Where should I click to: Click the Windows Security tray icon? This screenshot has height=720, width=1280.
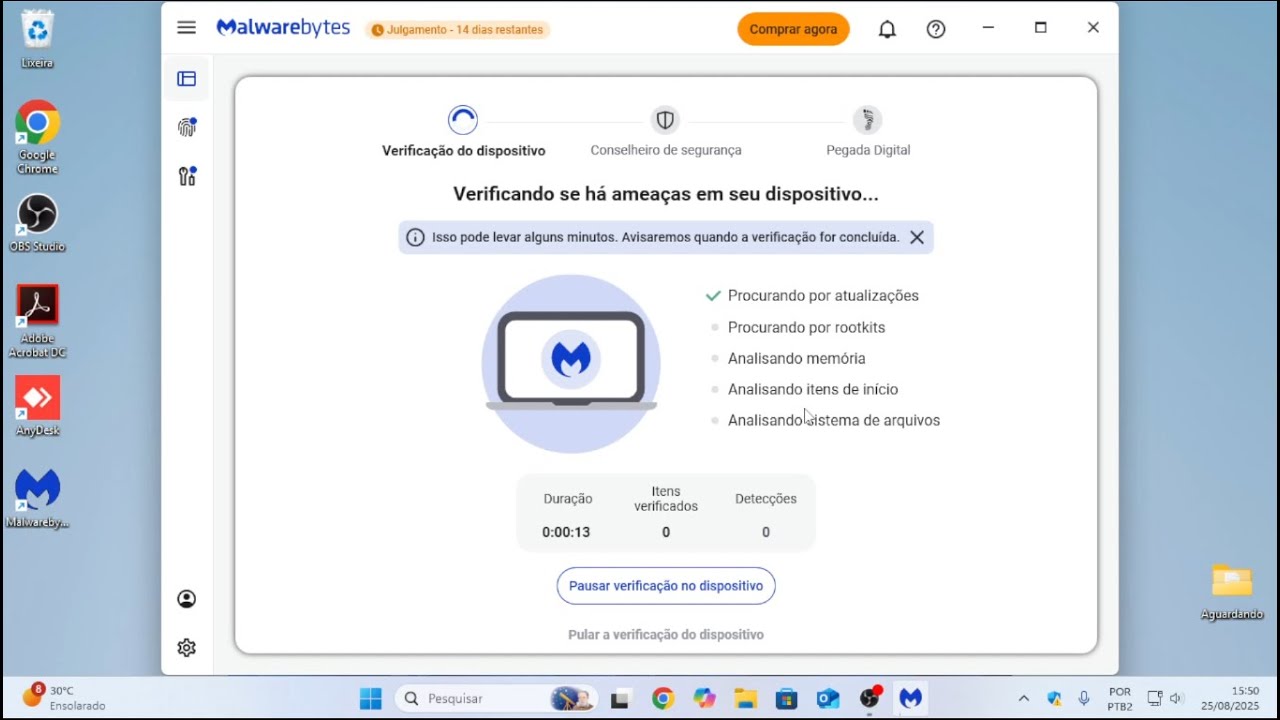pyautogui.click(x=1054, y=698)
